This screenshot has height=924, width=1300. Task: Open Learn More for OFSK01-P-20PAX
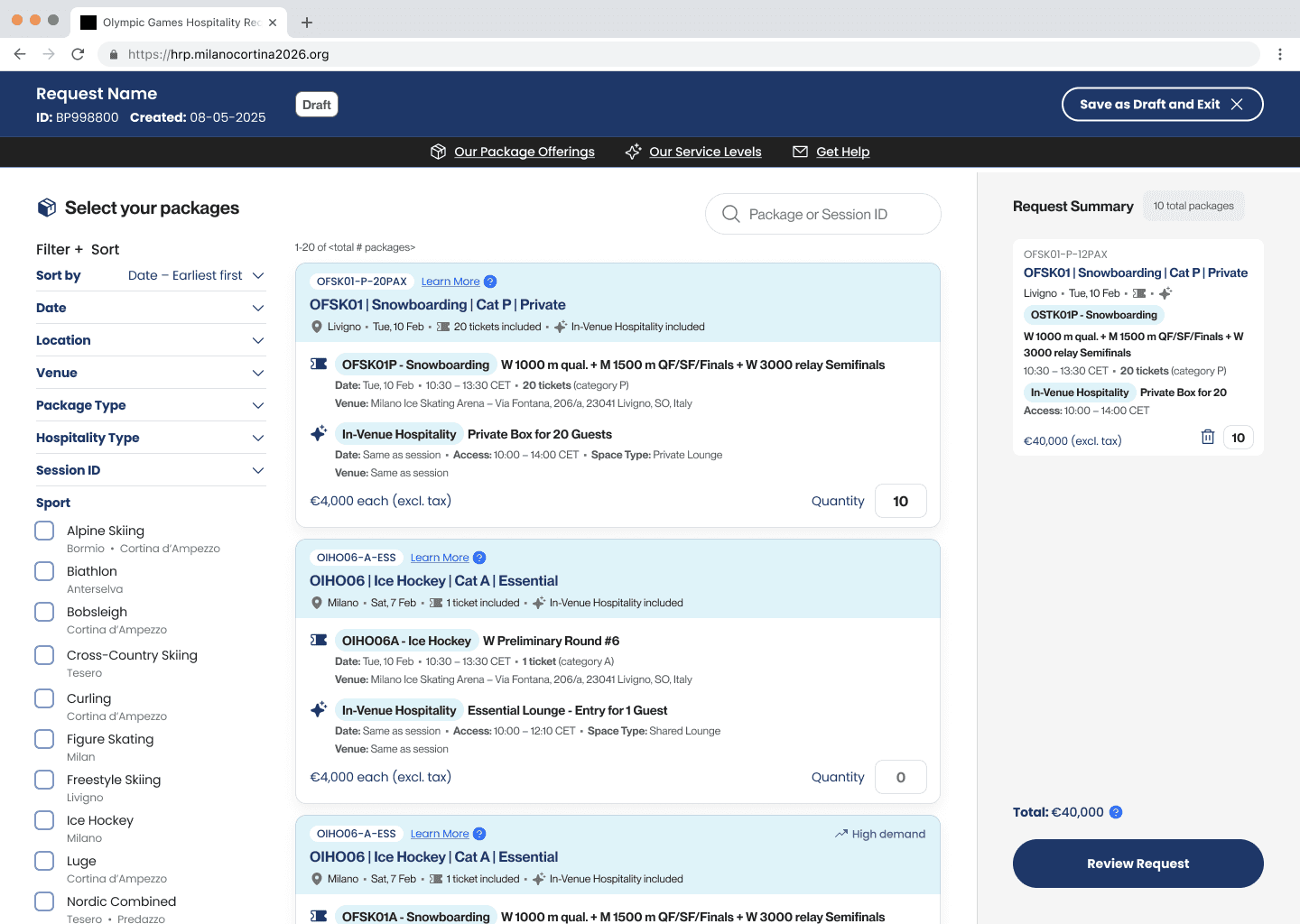[x=450, y=282]
